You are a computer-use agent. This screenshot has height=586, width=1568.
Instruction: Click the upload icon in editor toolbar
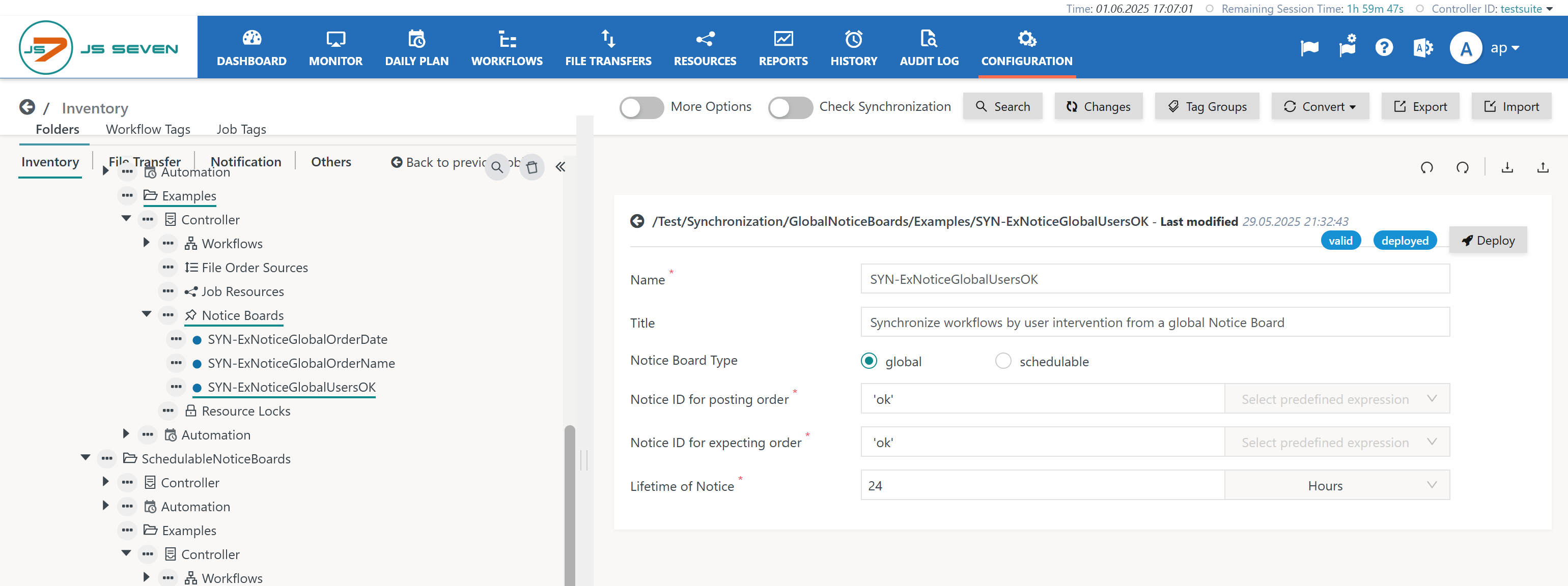pyautogui.click(x=1543, y=167)
